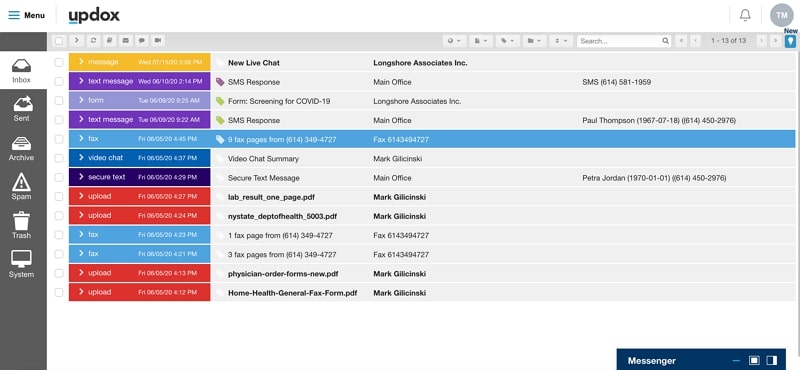800x370 pixels.
Task: Open the main Menu
Action: coord(27,15)
